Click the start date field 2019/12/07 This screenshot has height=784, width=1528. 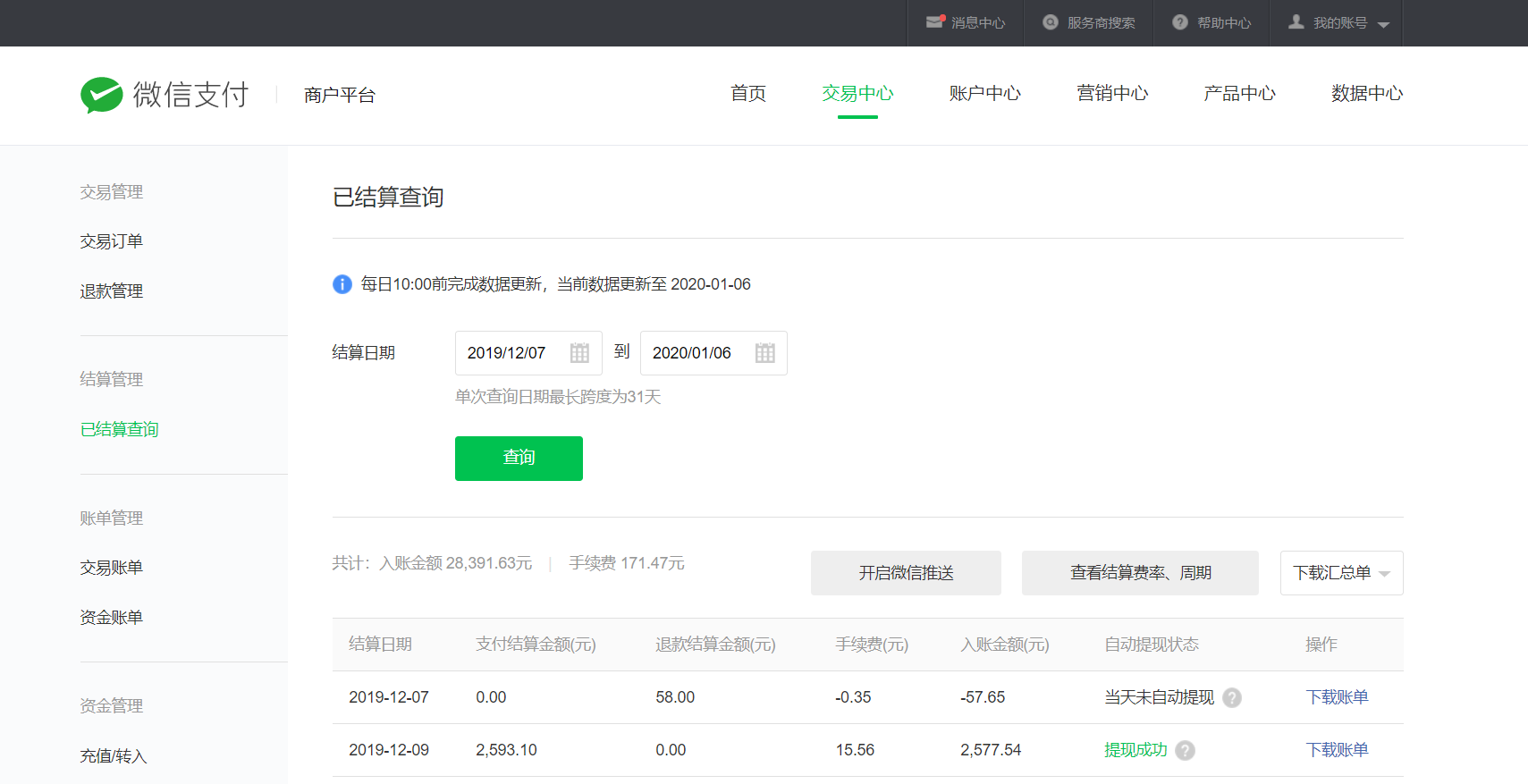[x=528, y=353]
